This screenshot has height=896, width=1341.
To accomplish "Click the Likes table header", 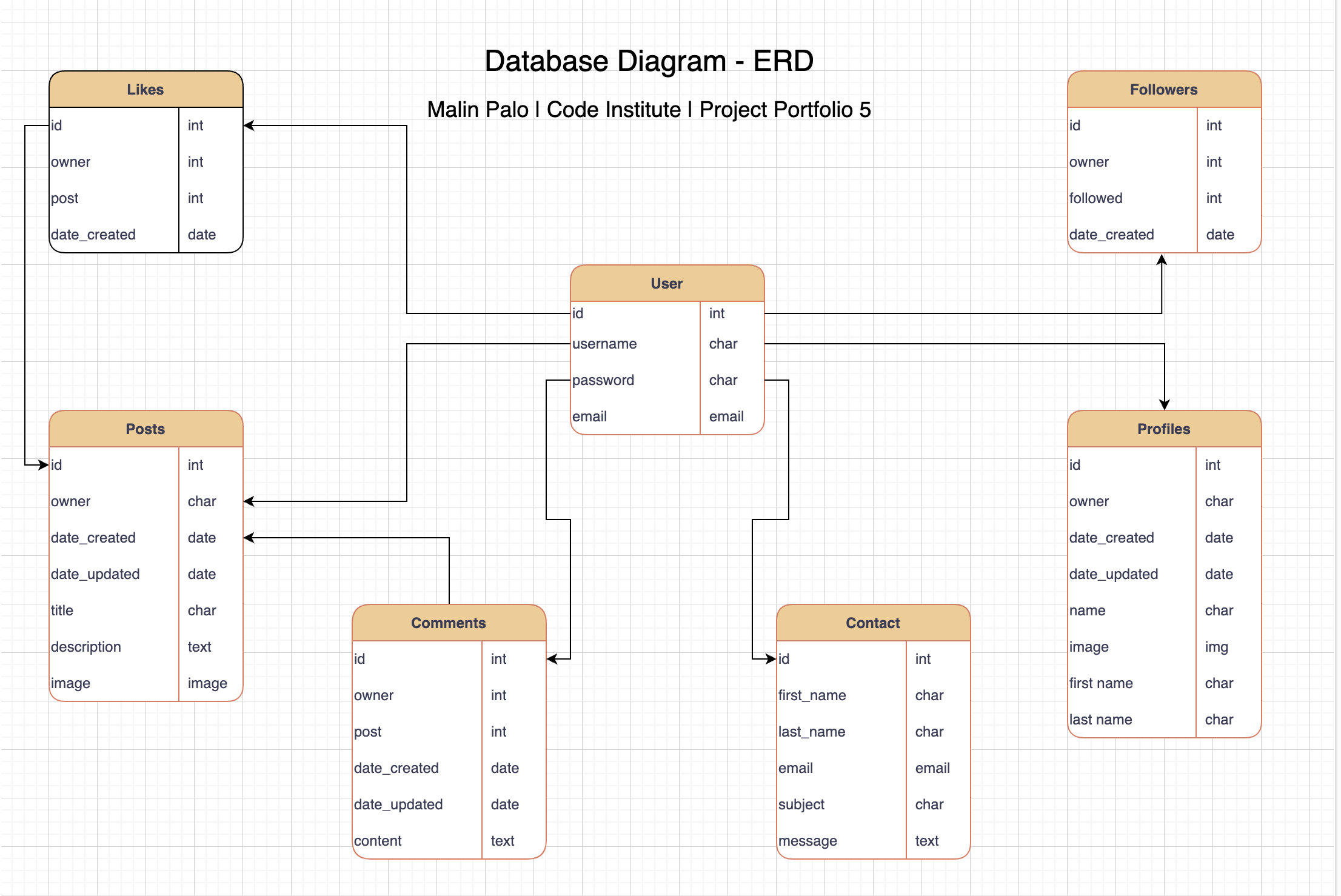I will [x=145, y=89].
